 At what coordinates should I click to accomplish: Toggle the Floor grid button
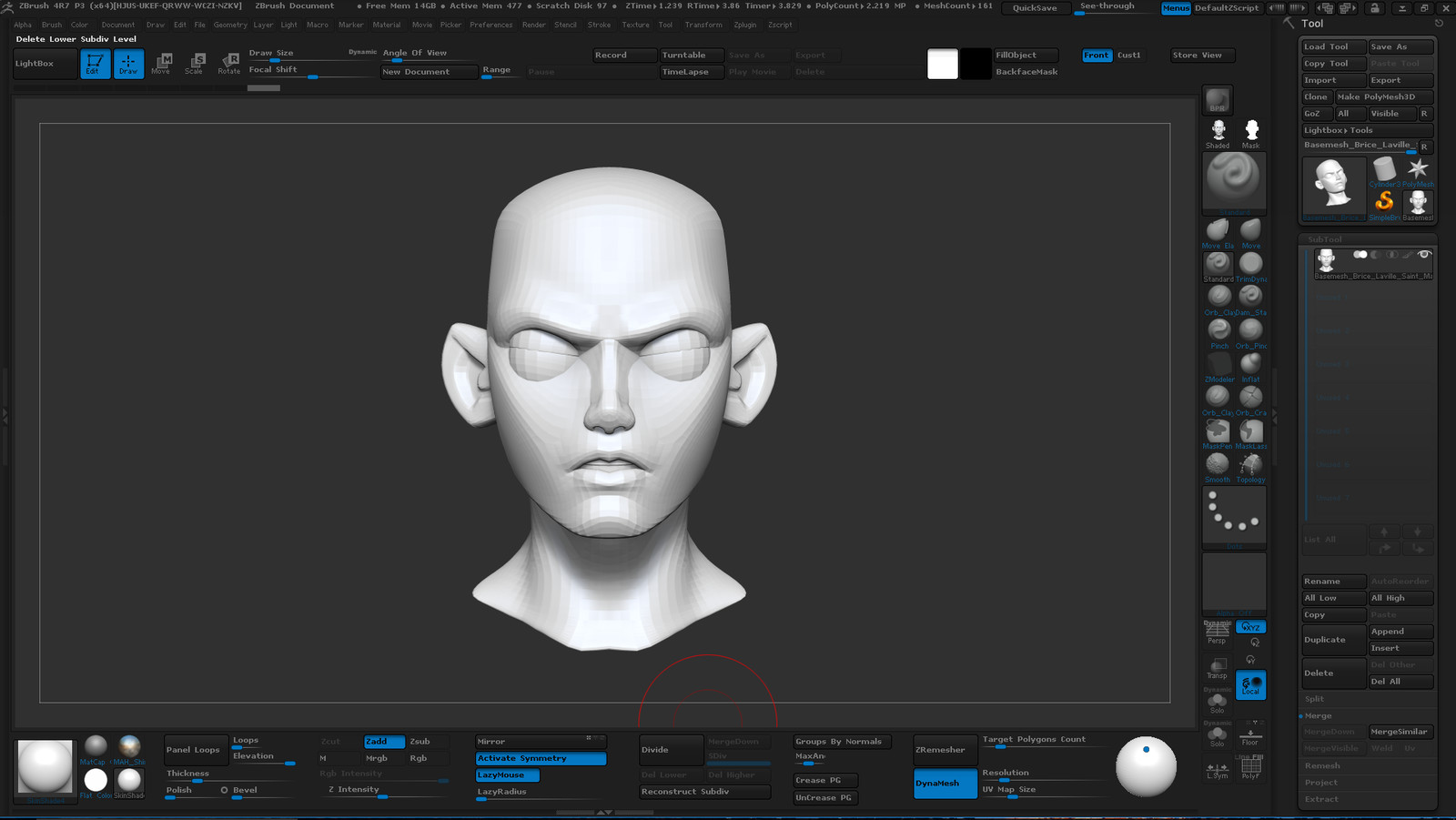[x=1250, y=735]
